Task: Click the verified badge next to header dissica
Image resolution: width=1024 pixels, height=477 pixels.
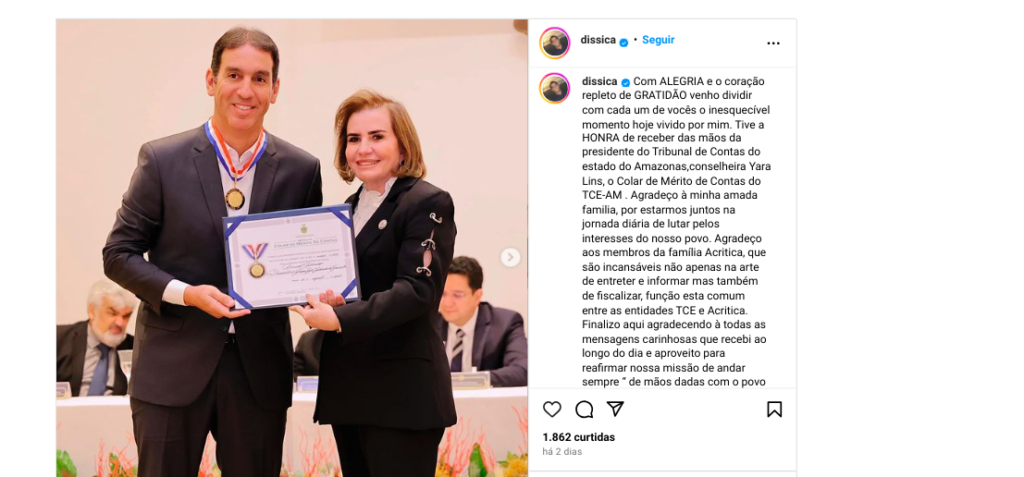Action: 624,41
